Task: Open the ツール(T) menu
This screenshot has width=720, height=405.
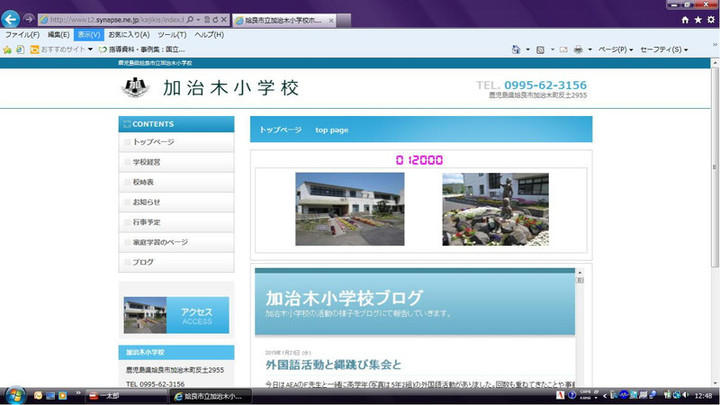Action: [x=172, y=35]
